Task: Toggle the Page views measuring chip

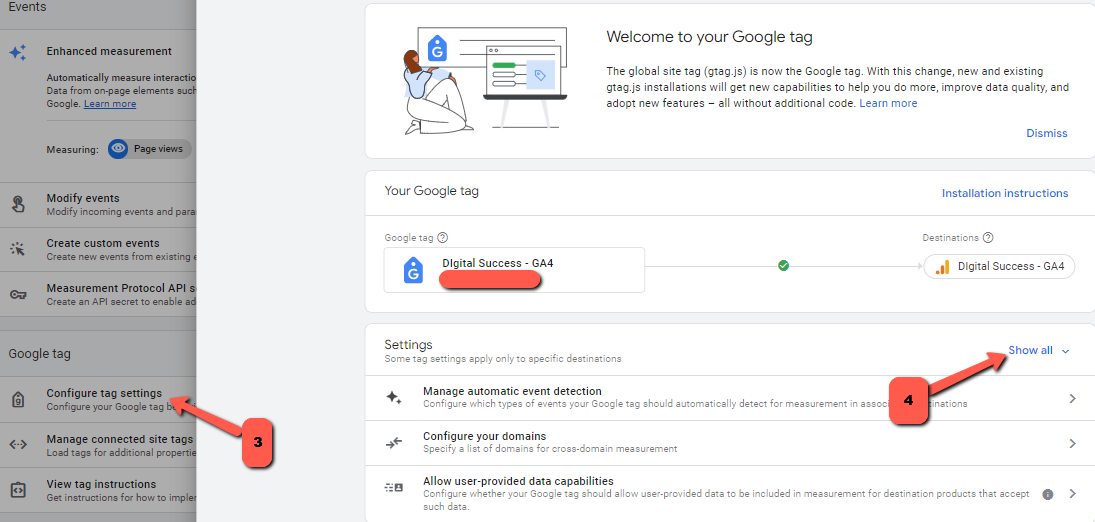Action: pyautogui.click(x=149, y=149)
